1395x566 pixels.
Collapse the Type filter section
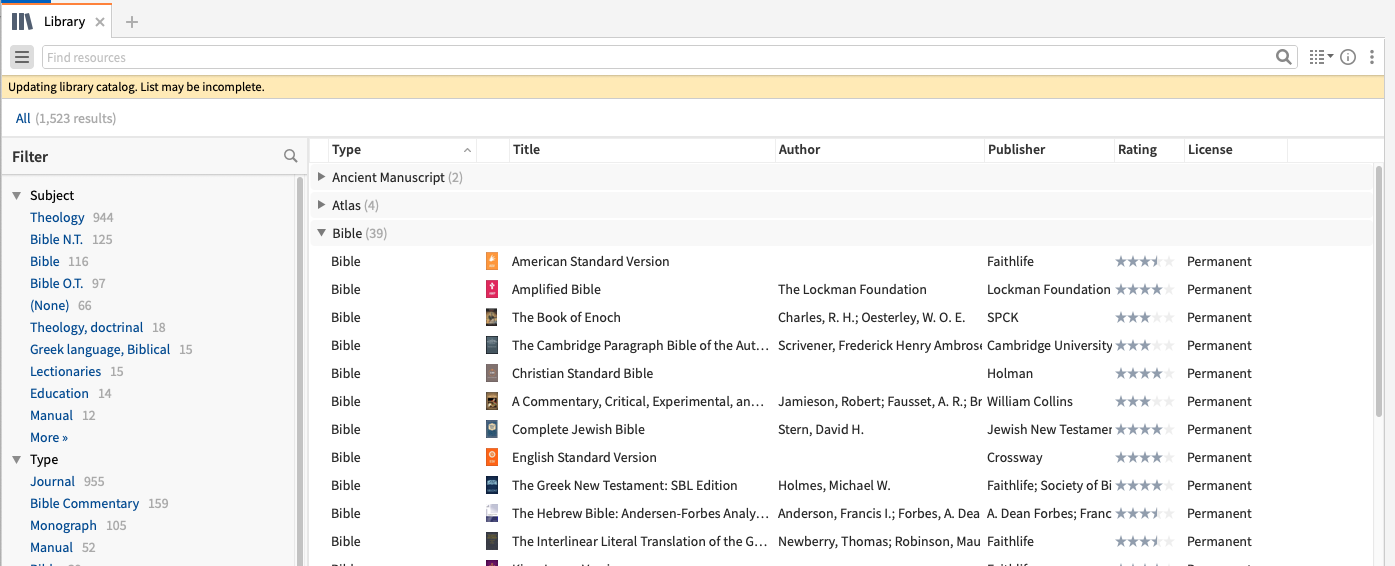point(17,460)
